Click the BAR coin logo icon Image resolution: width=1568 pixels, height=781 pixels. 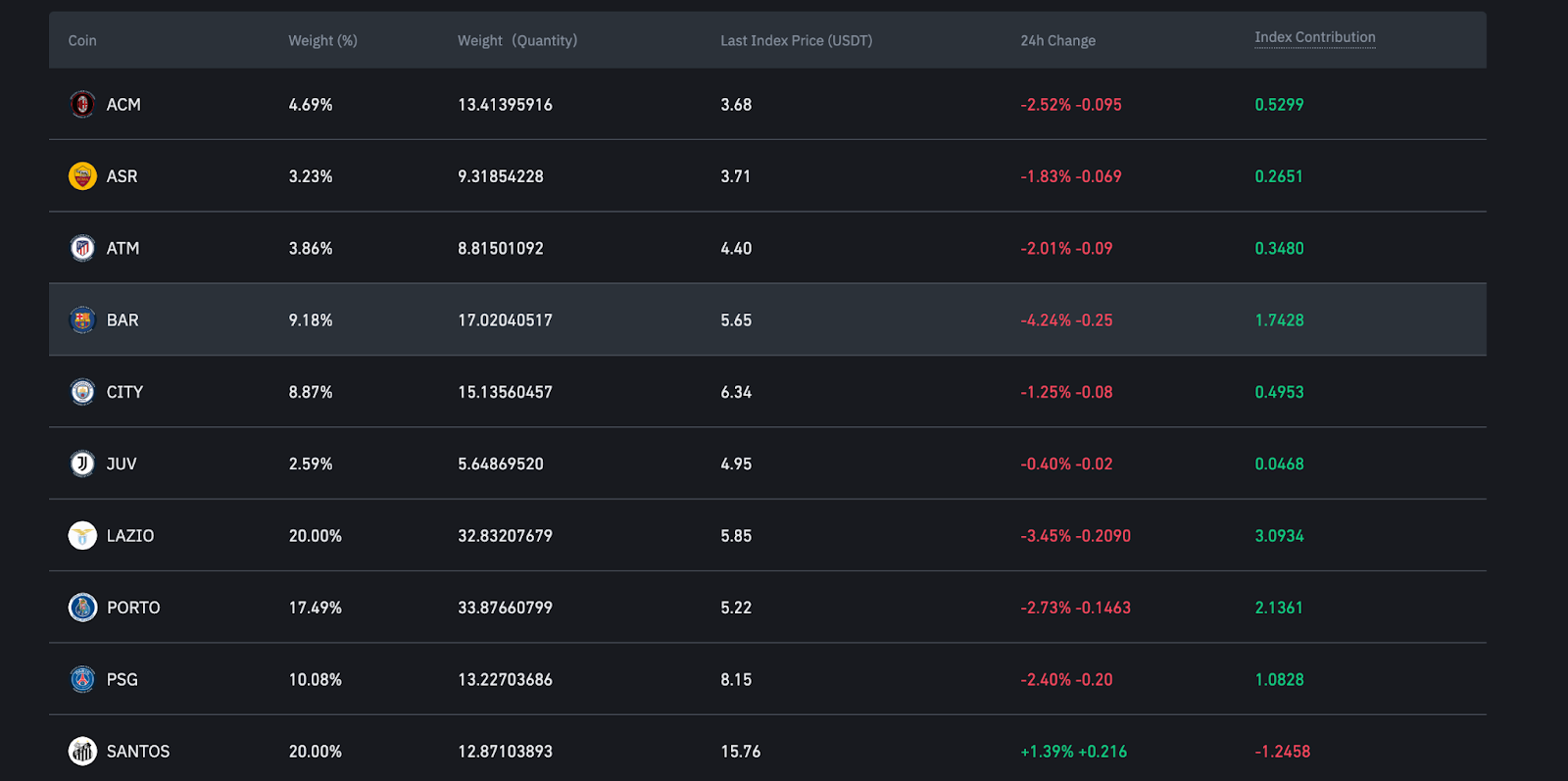[82, 319]
